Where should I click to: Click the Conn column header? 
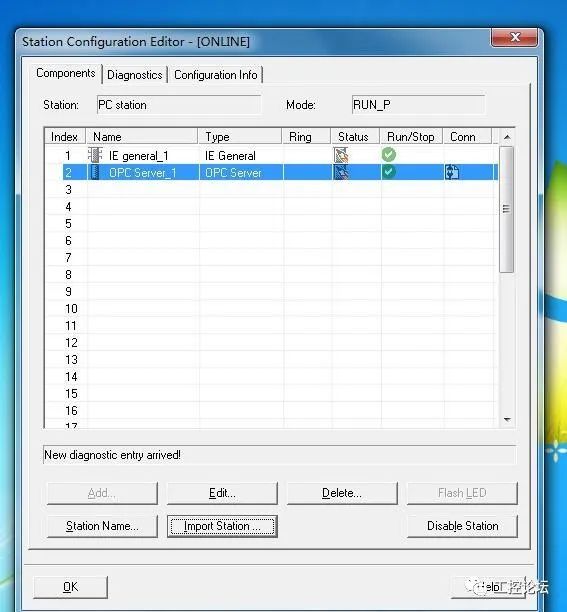[x=467, y=137]
